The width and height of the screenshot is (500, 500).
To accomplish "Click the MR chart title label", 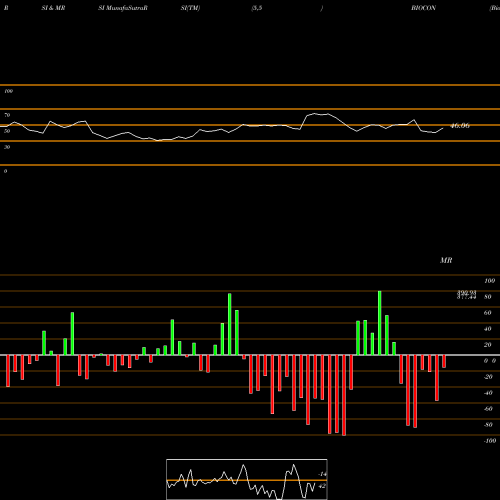I will coord(446,260).
